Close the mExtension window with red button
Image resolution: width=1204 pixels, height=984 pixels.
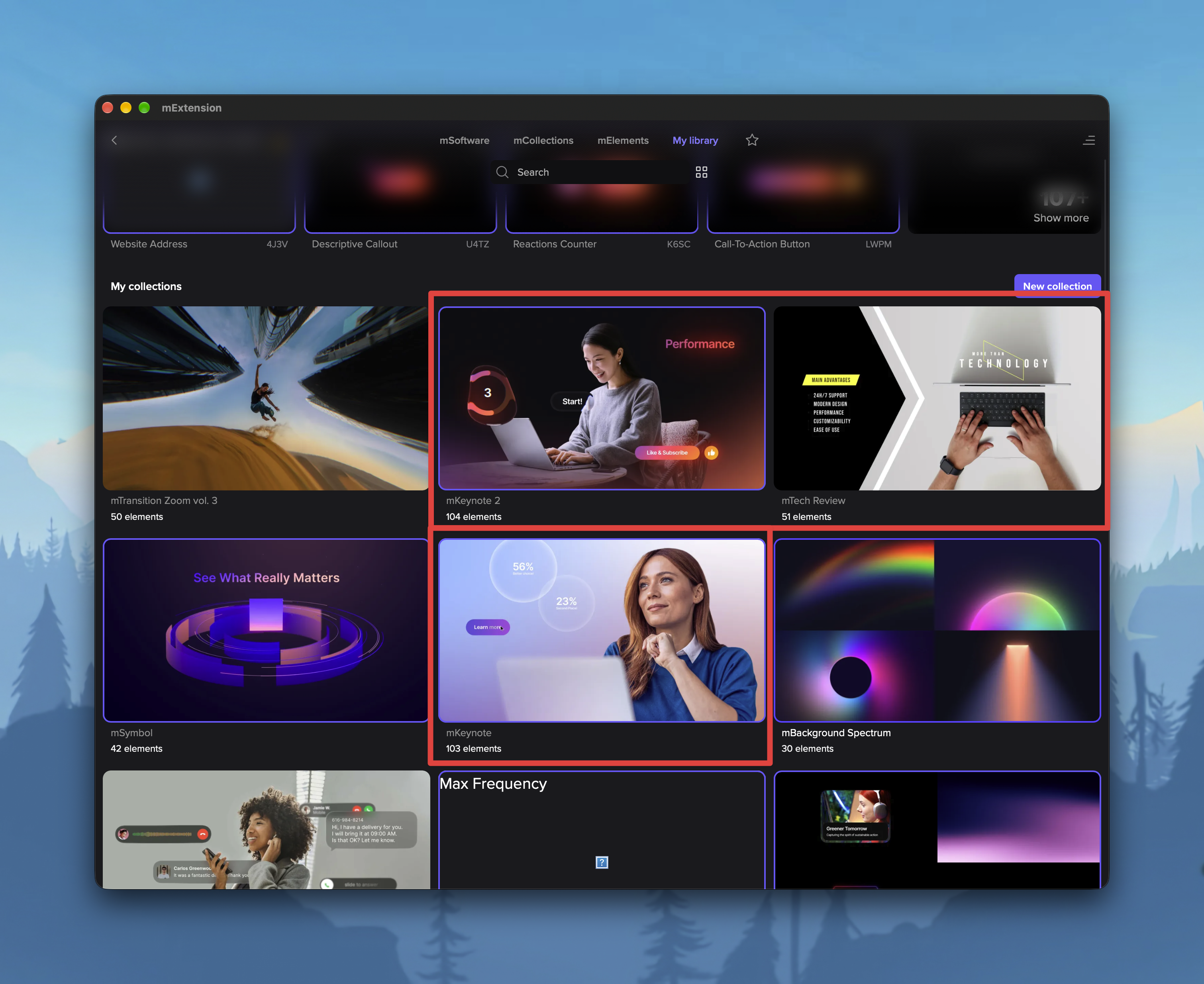click(x=108, y=108)
